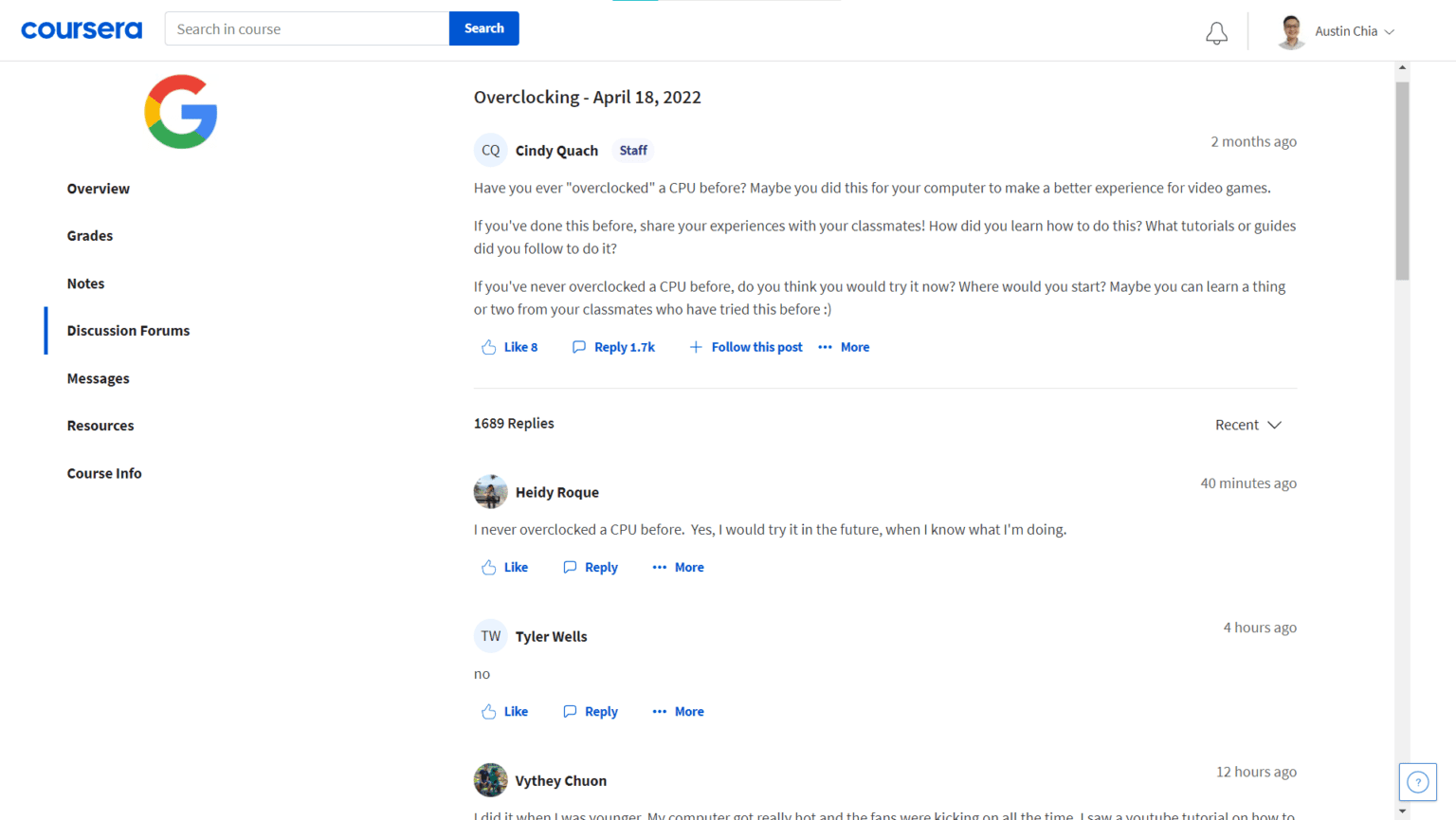Viewport: 1456px width, 820px height.
Task: Click the thumbs-up icon under Tyler Wells' reply
Action: pyautogui.click(x=489, y=710)
